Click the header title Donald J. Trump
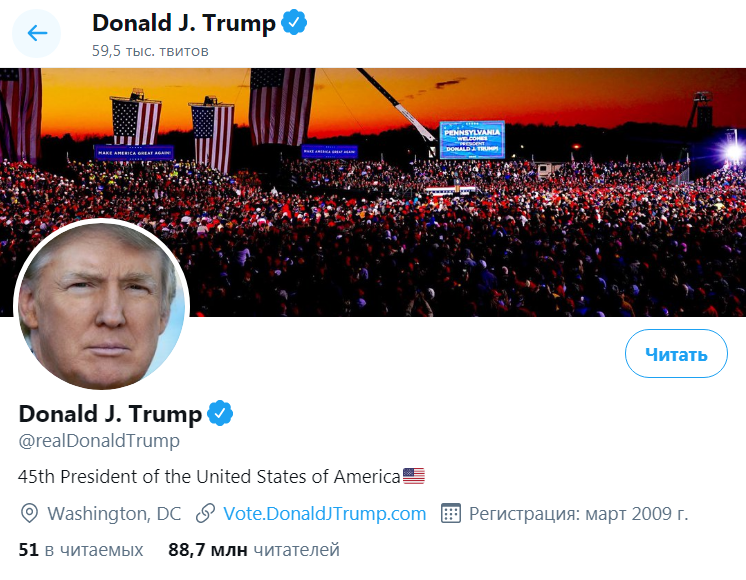The height and width of the screenshot is (580, 746). click(x=183, y=23)
